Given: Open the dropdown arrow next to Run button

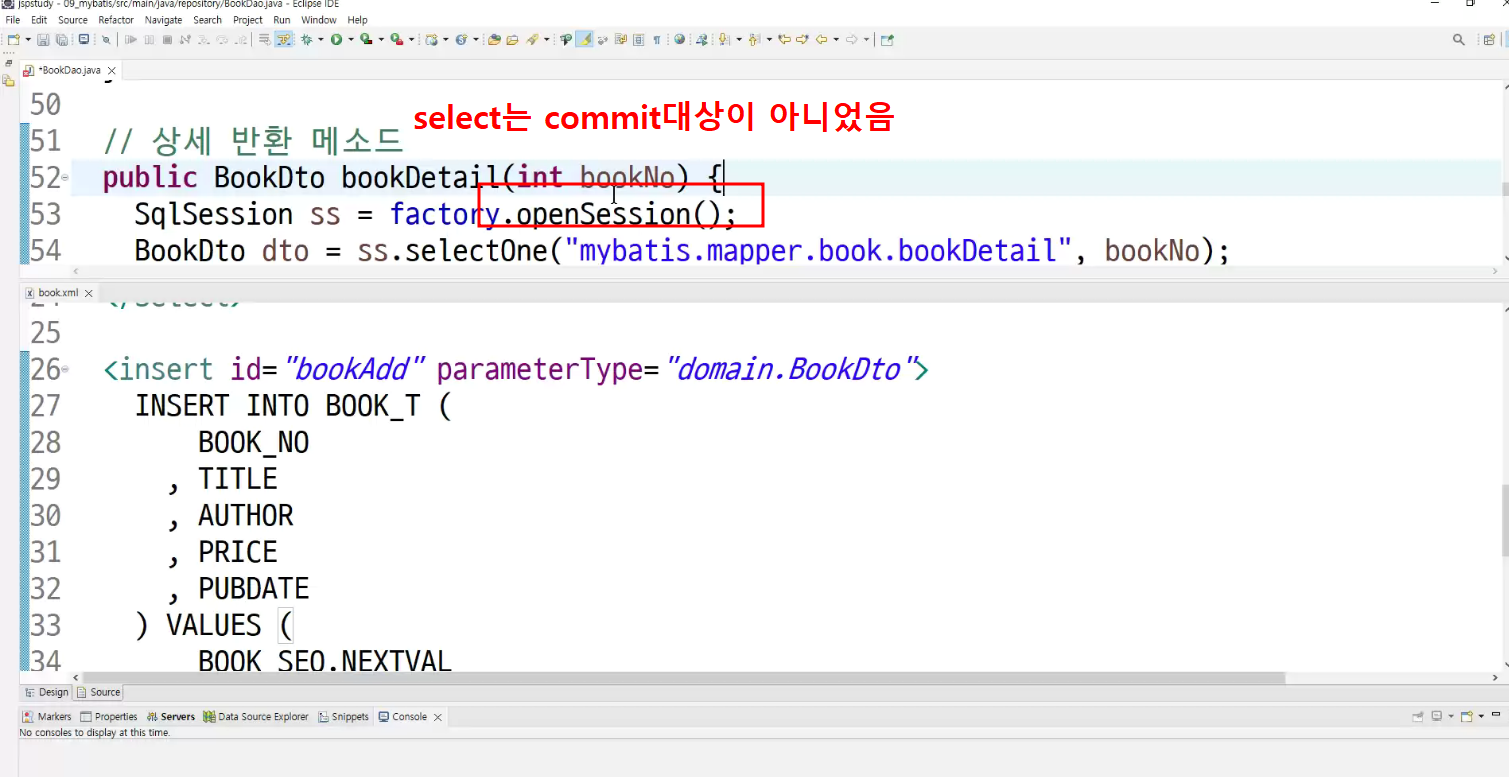Looking at the screenshot, I should click(x=350, y=40).
